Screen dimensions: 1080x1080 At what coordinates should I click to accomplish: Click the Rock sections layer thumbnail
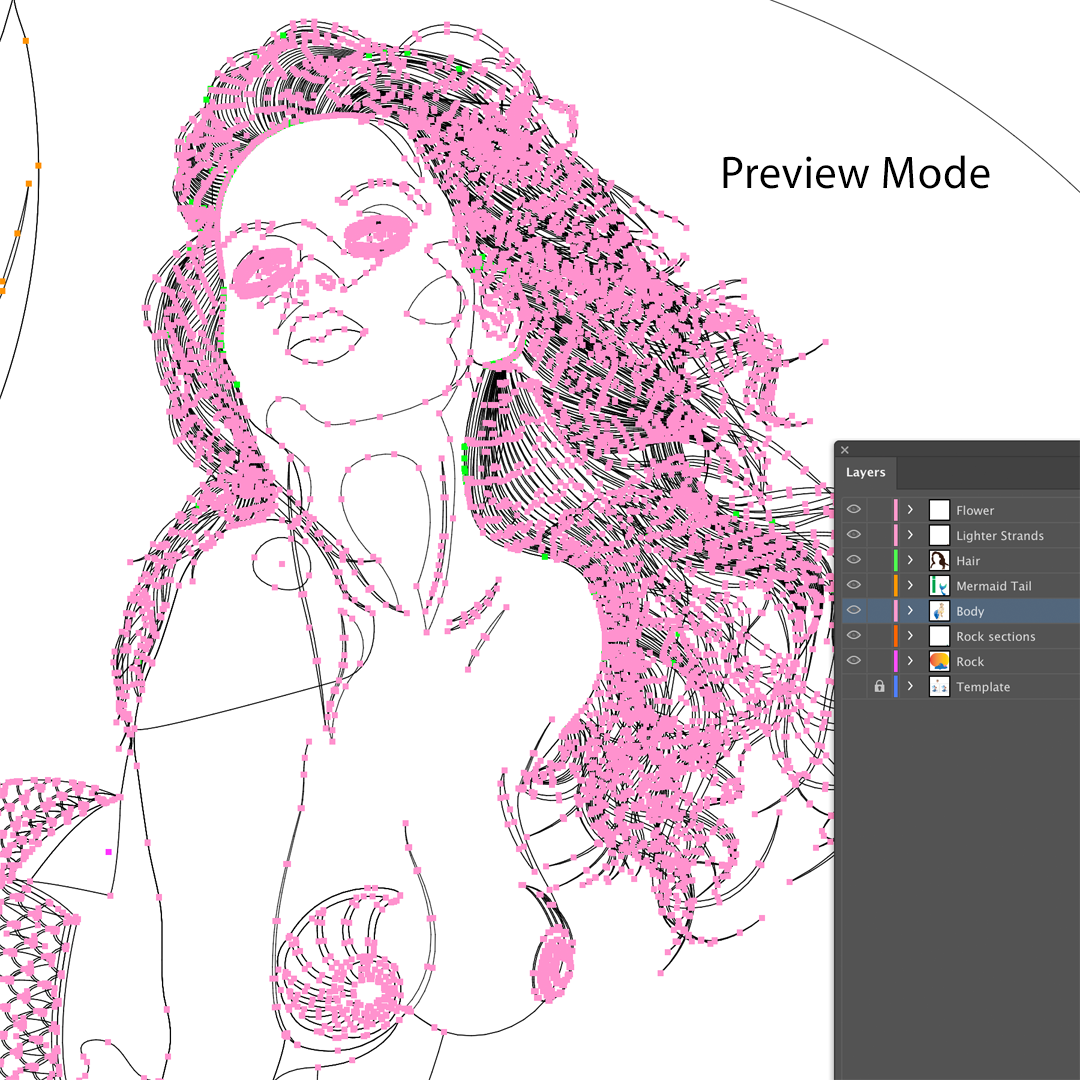939,636
